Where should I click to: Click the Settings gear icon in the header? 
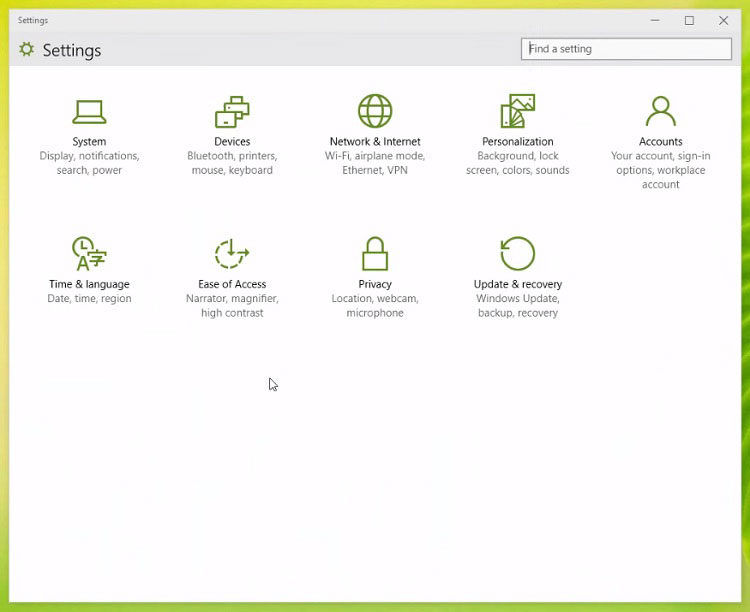pyautogui.click(x=27, y=49)
